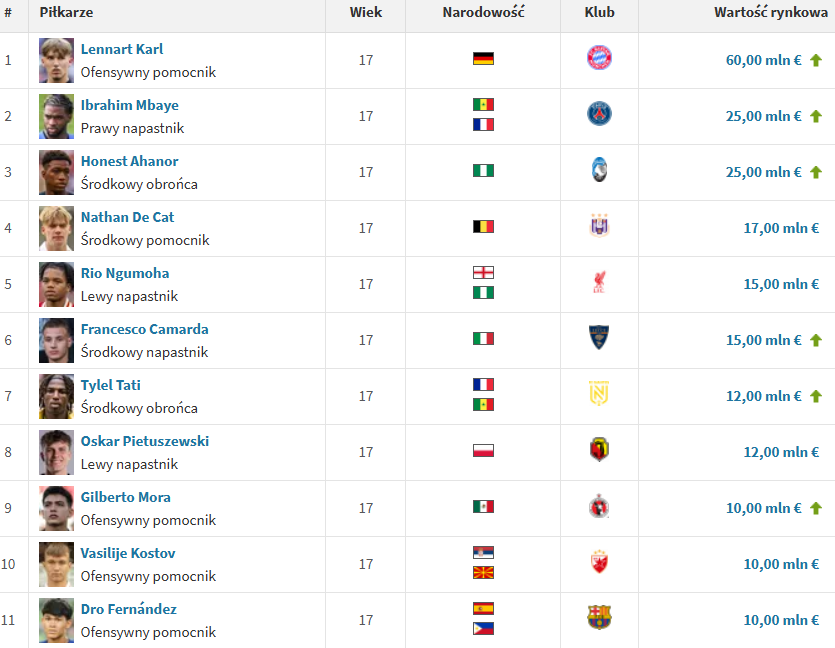Click green value arrow for Francesco Camarda
Image resolution: width=835 pixels, height=648 pixels.
[816, 340]
